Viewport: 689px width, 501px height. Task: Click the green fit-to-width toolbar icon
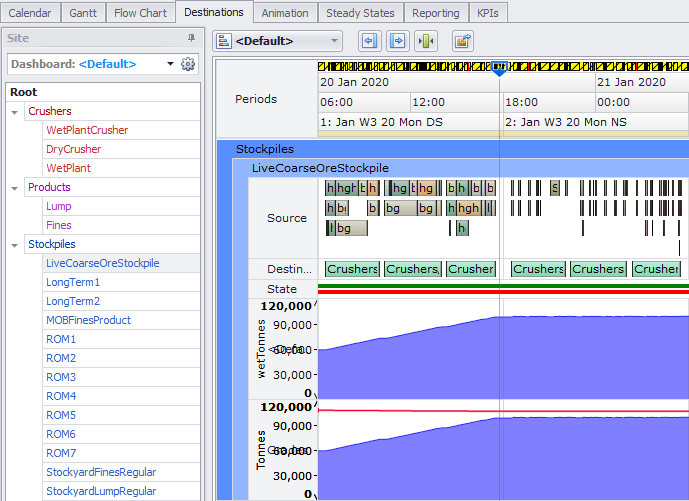click(x=427, y=41)
